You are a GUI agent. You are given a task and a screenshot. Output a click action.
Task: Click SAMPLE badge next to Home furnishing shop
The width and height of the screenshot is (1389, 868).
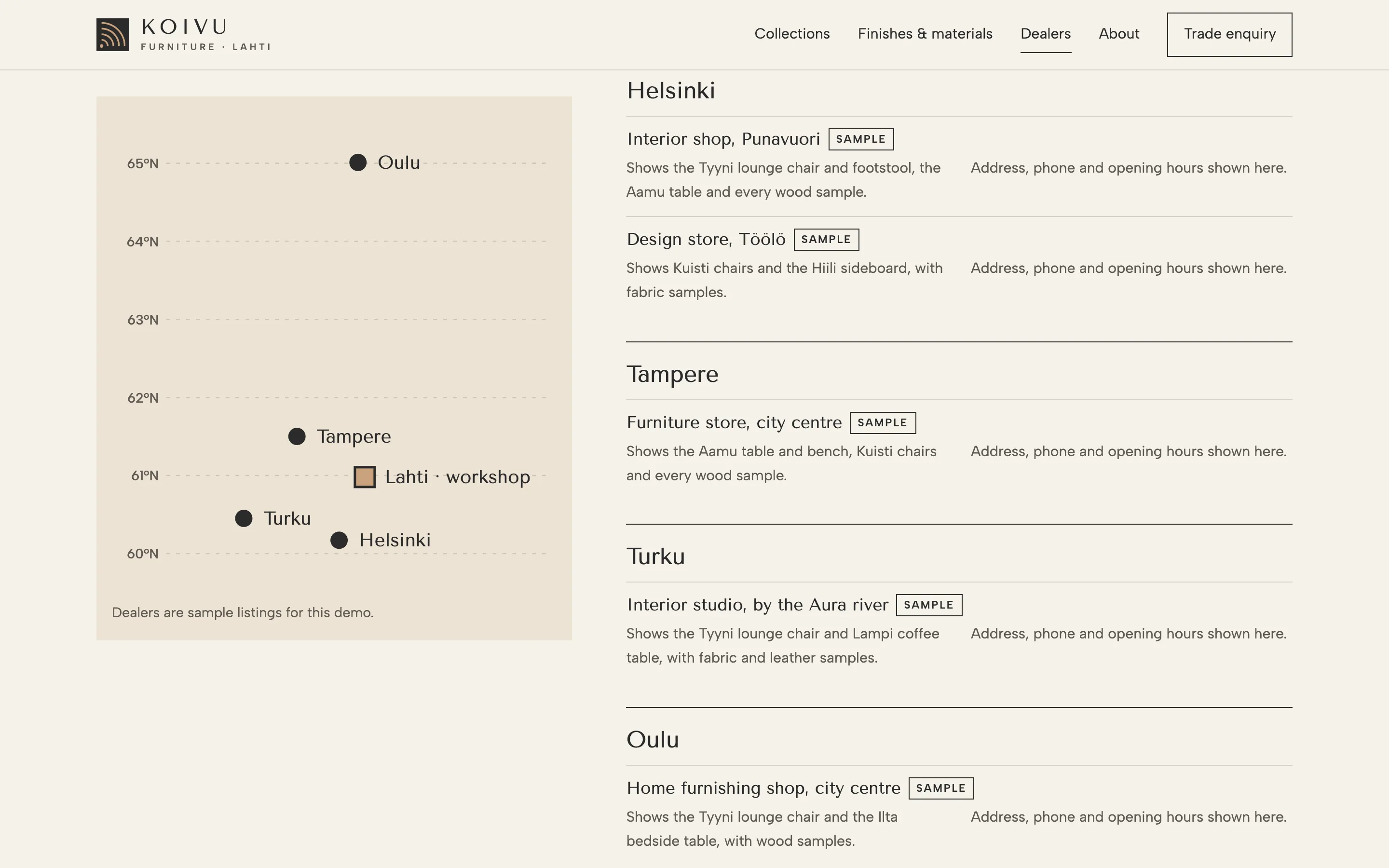(x=941, y=788)
